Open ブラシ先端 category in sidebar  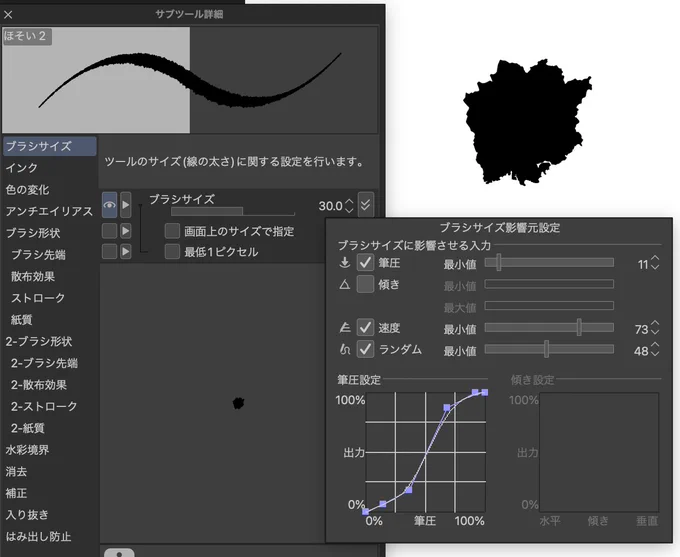[x=38, y=255]
